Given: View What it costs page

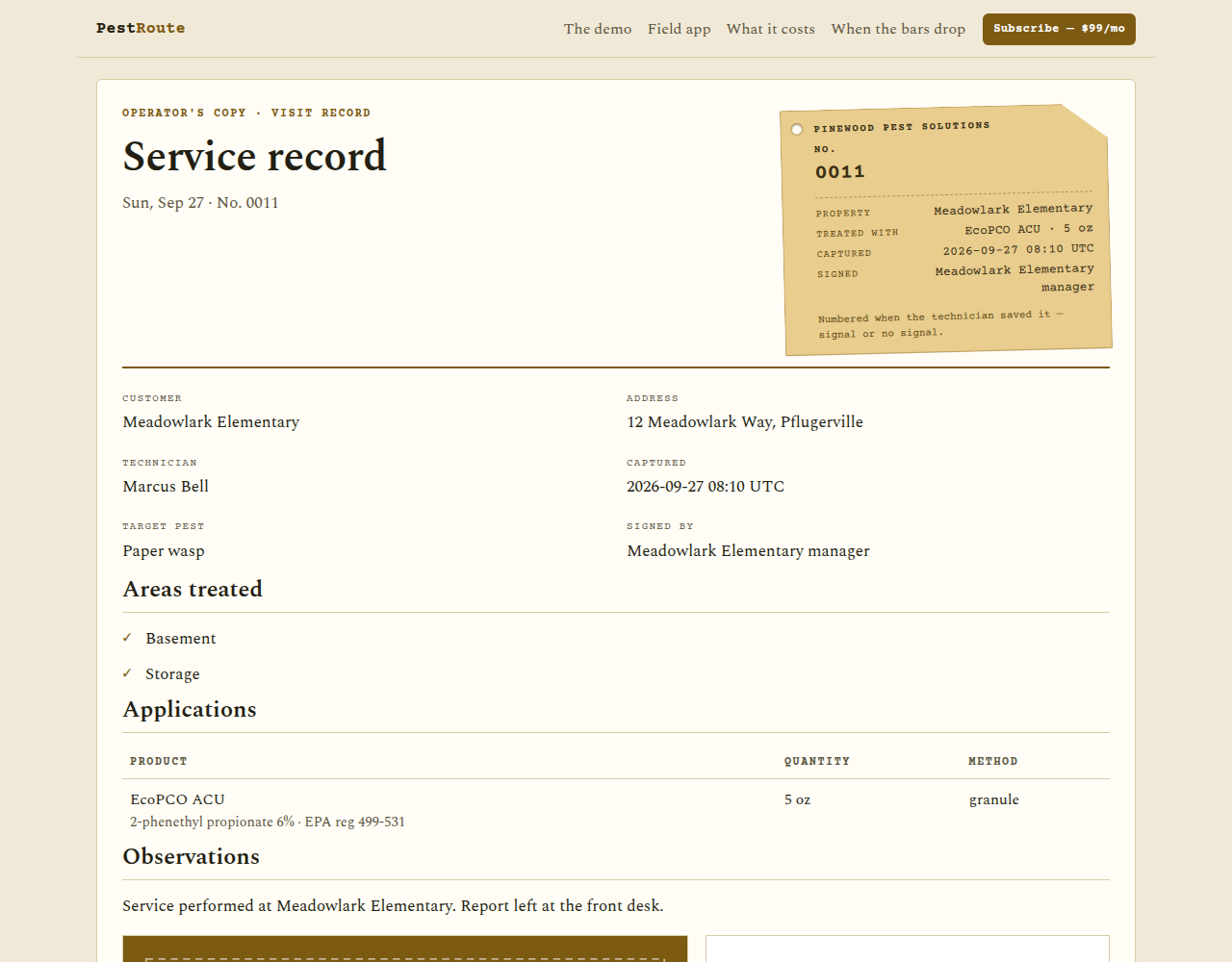Looking at the screenshot, I should click(771, 29).
